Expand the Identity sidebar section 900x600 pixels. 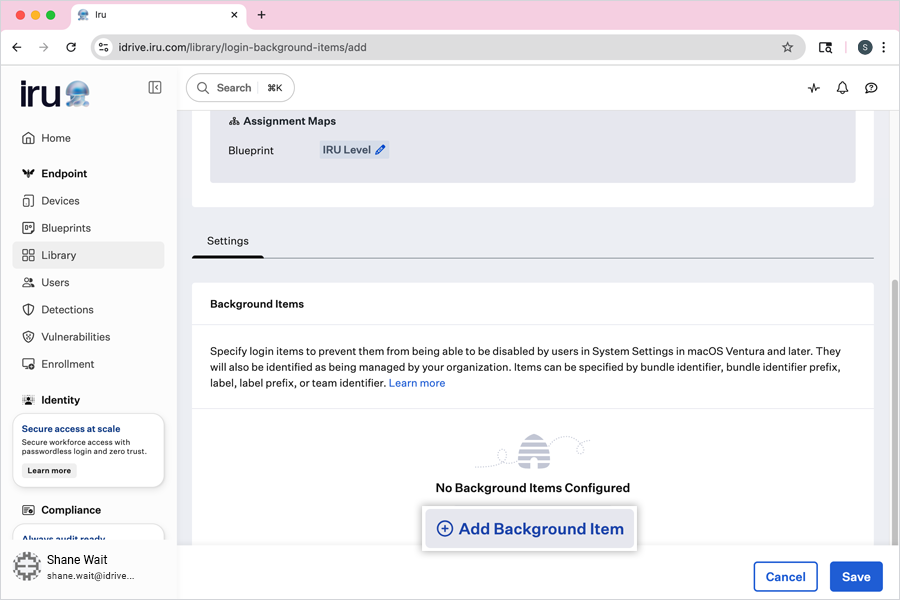click(x=60, y=400)
